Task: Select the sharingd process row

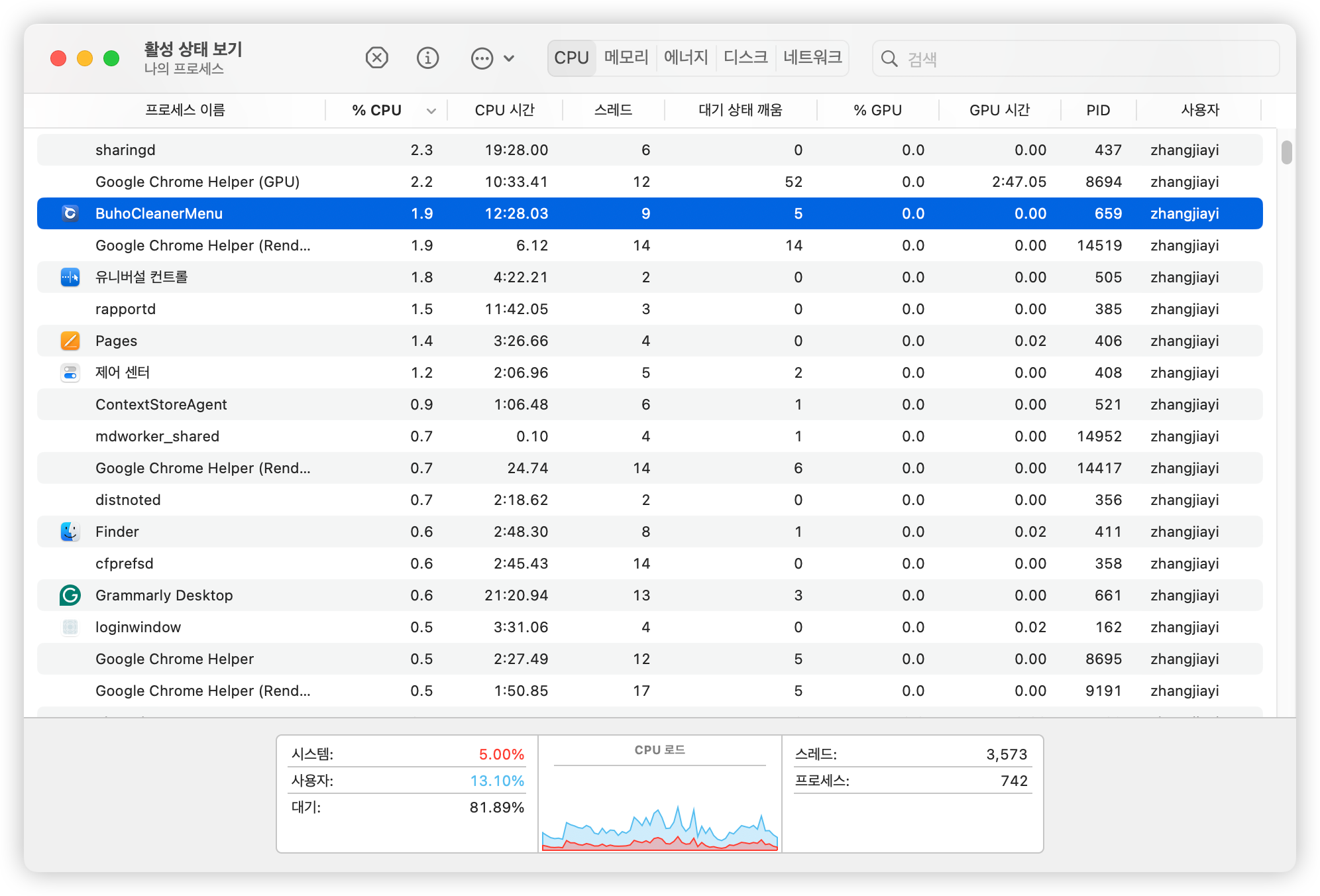Action: (649, 150)
